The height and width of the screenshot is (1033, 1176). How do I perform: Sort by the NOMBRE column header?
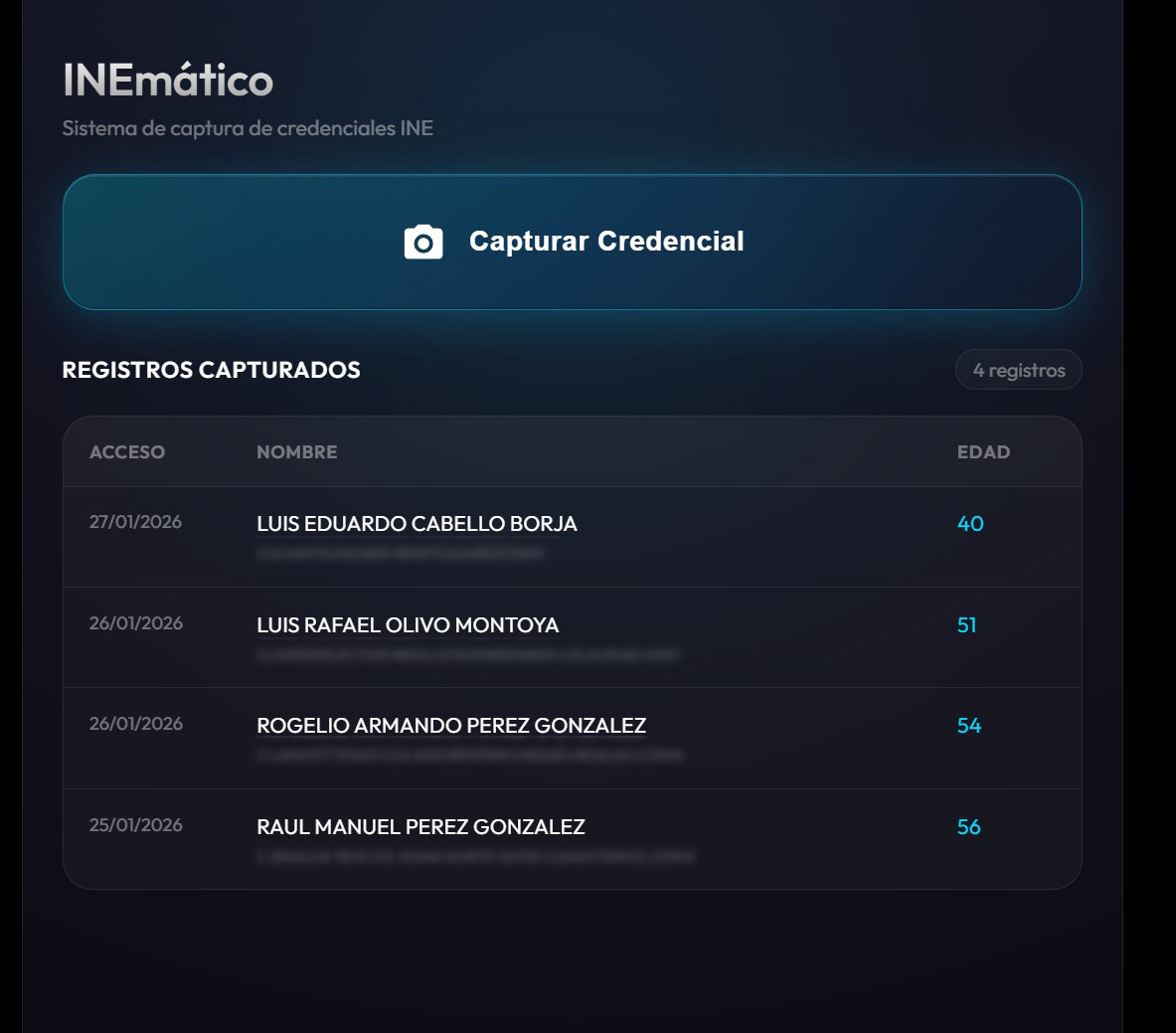click(x=297, y=451)
